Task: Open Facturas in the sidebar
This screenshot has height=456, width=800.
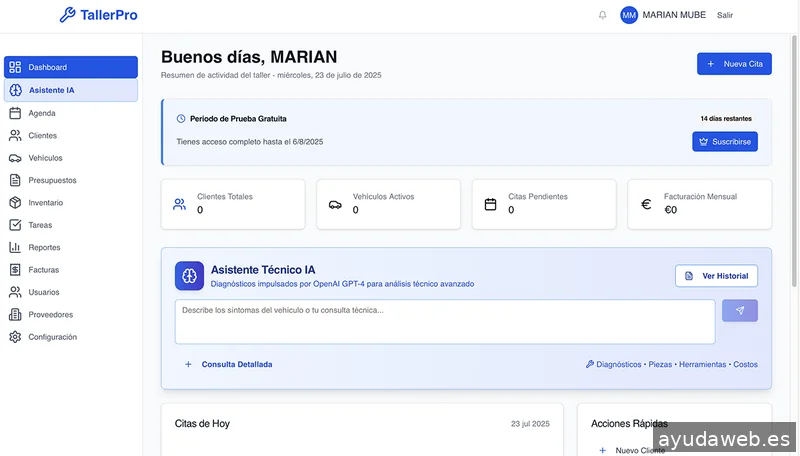Action: point(71,270)
